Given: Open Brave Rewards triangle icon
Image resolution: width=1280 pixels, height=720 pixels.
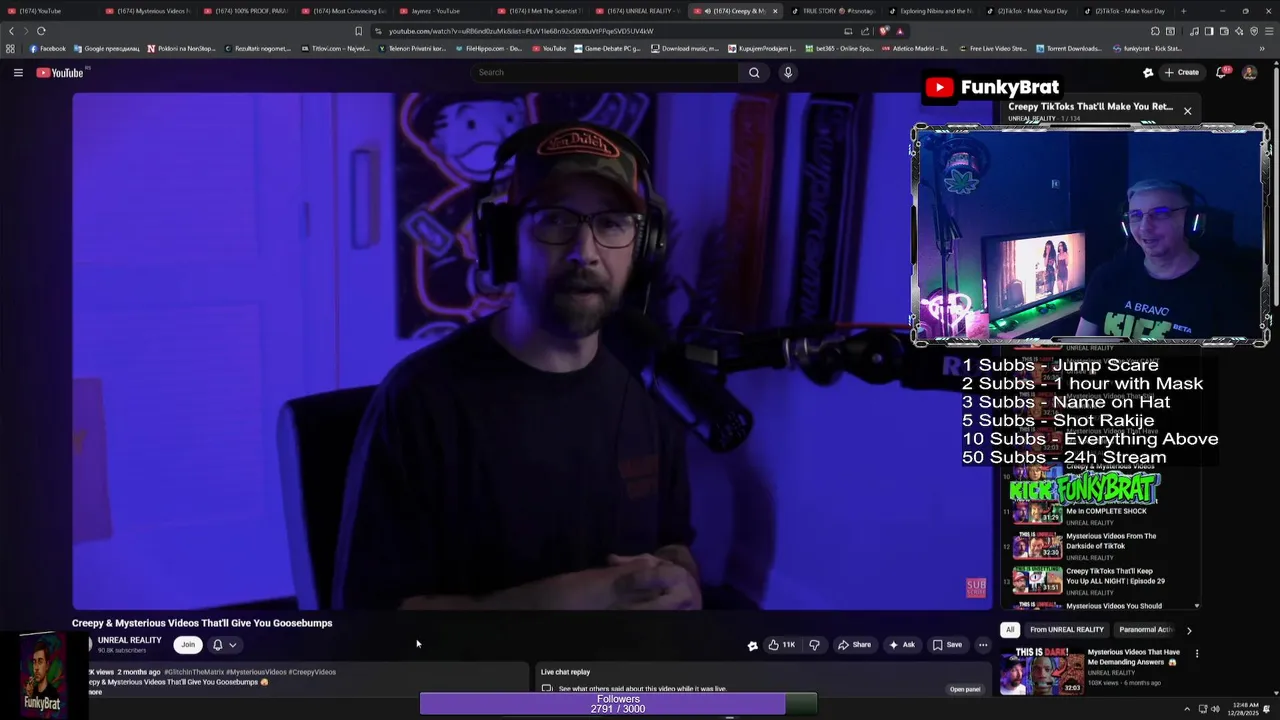Looking at the screenshot, I should [899, 31].
